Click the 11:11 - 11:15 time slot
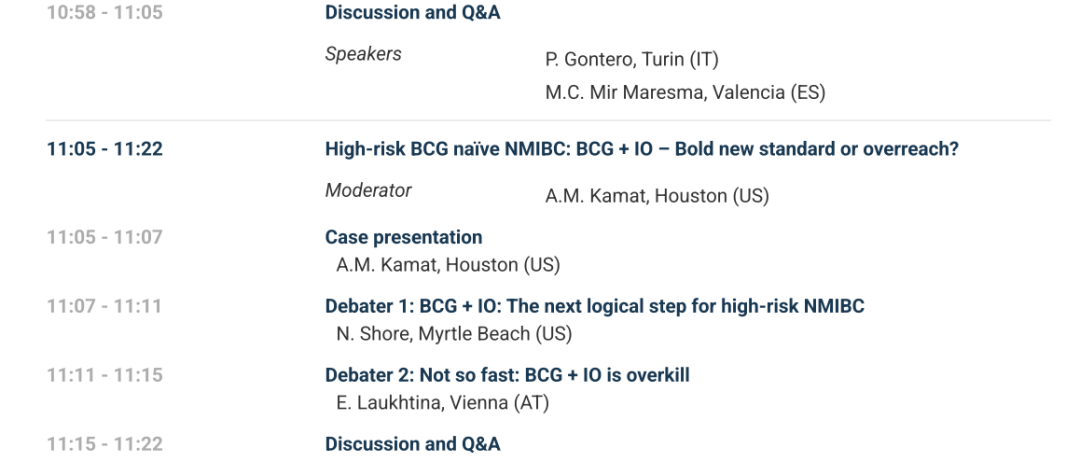 coord(104,375)
